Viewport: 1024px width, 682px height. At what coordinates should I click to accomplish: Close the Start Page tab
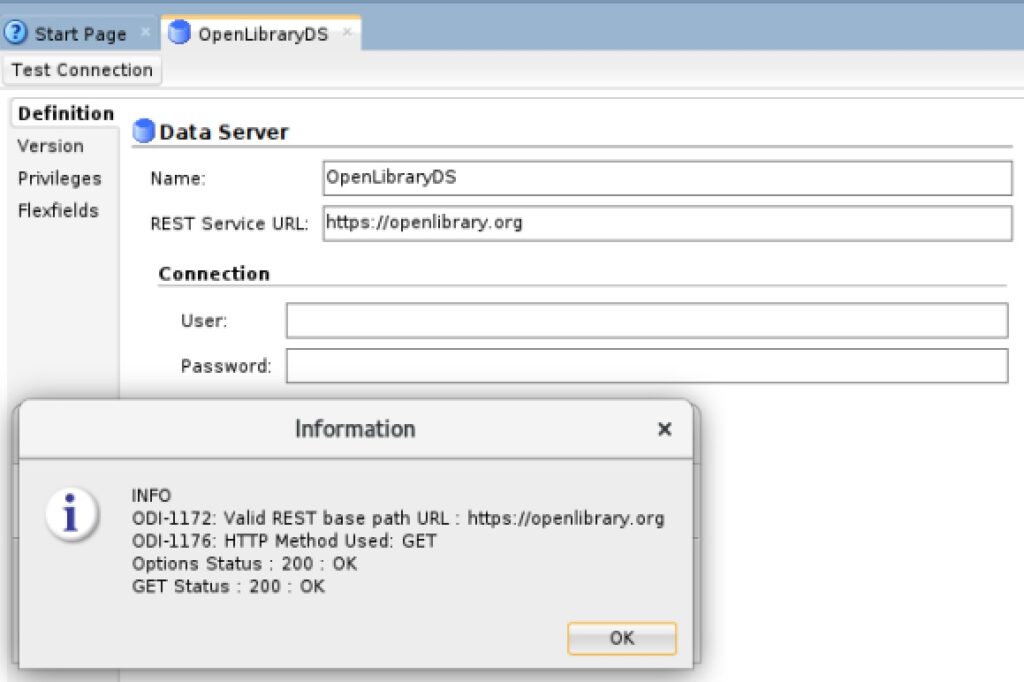[x=145, y=31]
